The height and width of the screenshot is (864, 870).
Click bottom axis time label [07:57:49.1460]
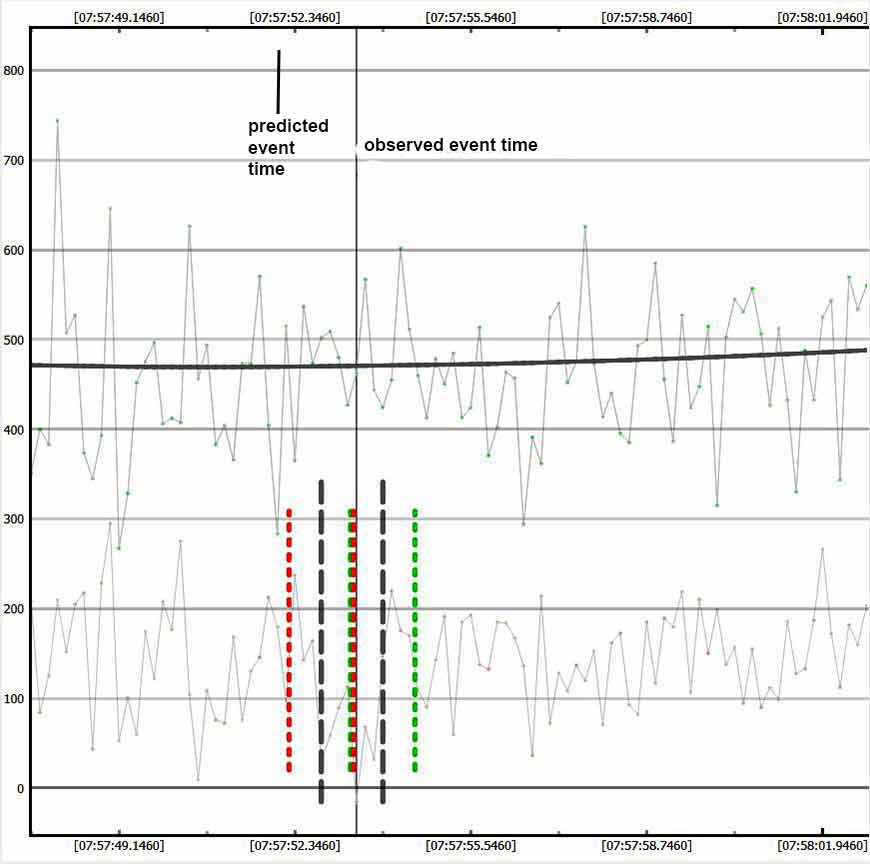[119, 846]
